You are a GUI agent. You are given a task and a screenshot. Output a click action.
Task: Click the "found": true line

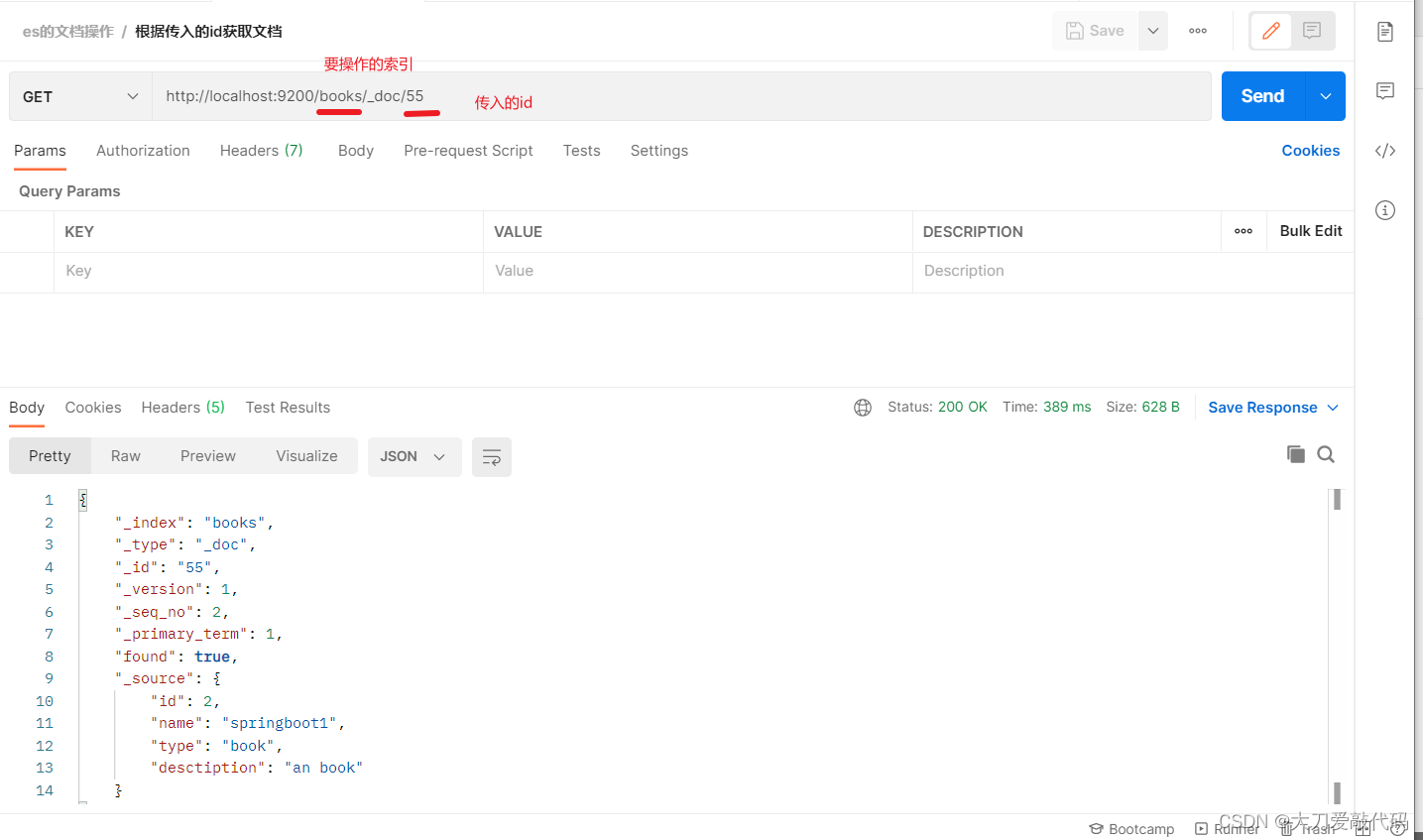(x=177, y=657)
